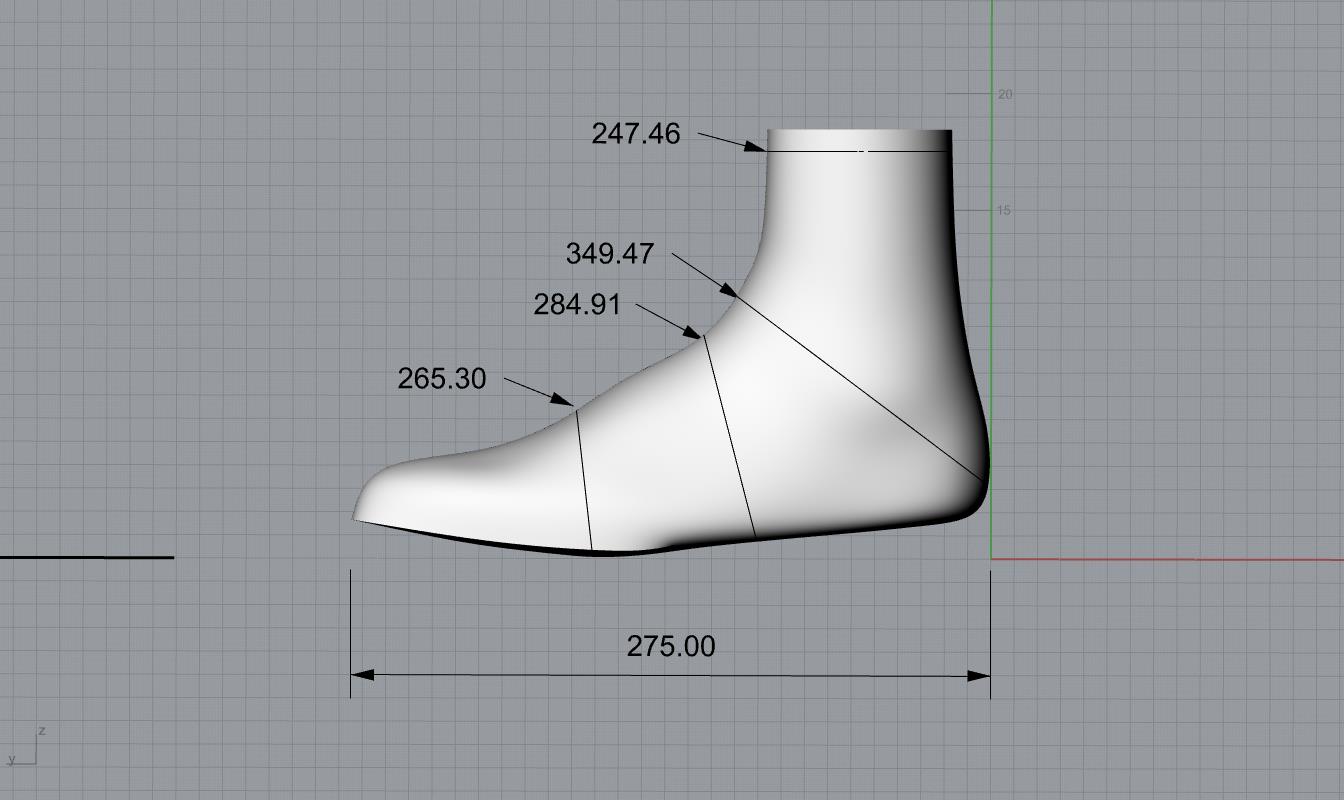This screenshot has width=1344, height=800.
Task: Select the 247.46 leader text
Action: tap(636, 134)
